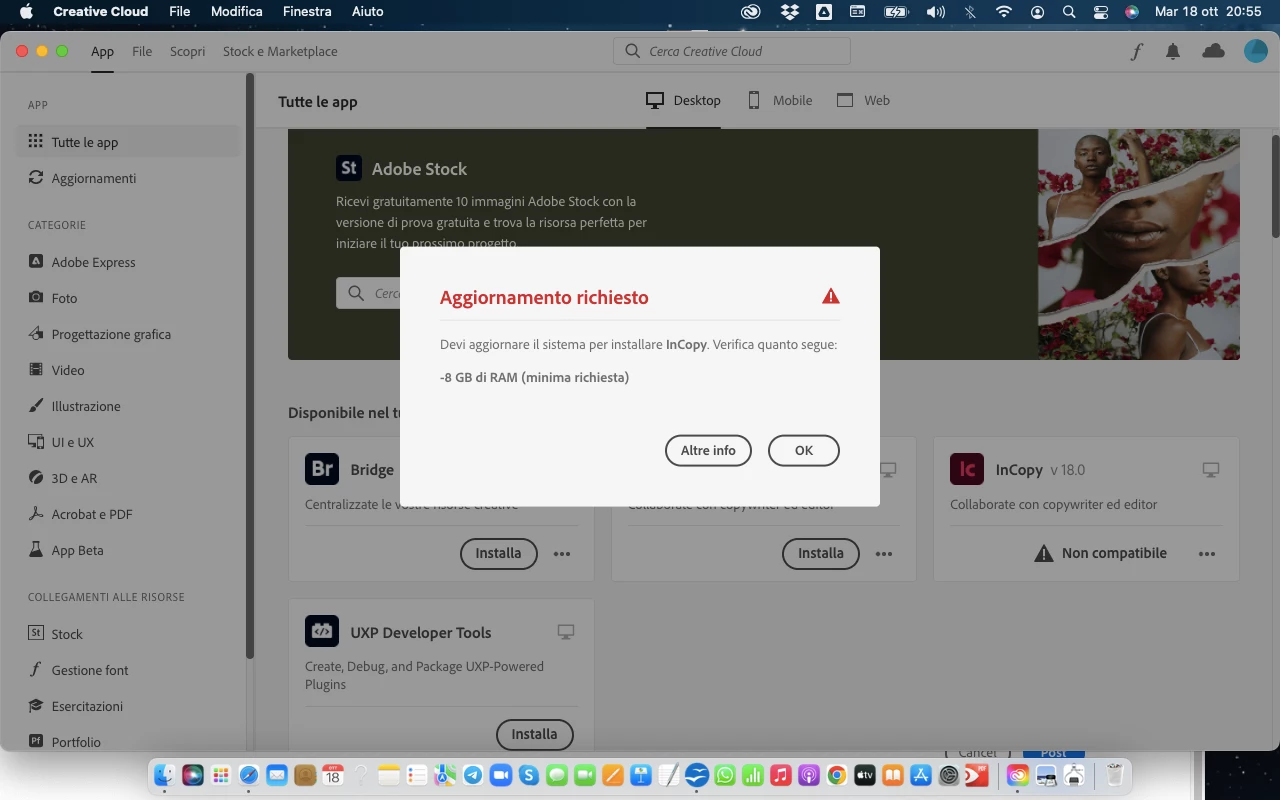Open the Creative Cloud application menu
1280x800 pixels.
pyautogui.click(x=100, y=11)
